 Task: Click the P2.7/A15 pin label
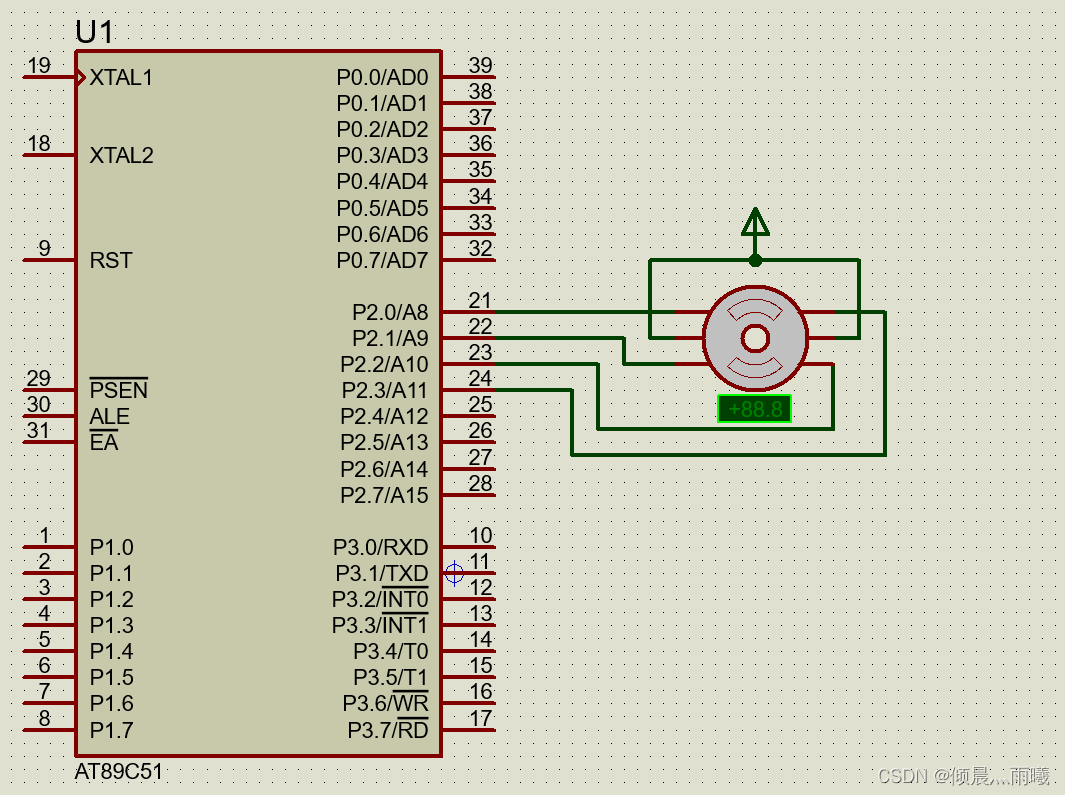tap(384, 495)
